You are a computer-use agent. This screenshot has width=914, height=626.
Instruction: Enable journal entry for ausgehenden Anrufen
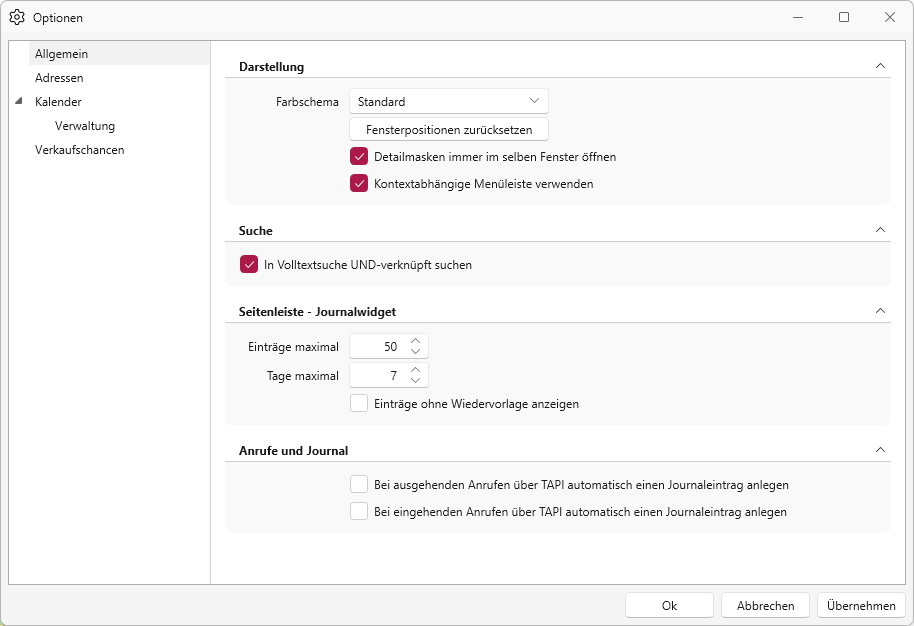pyautogui.click(x=359, y=484)
